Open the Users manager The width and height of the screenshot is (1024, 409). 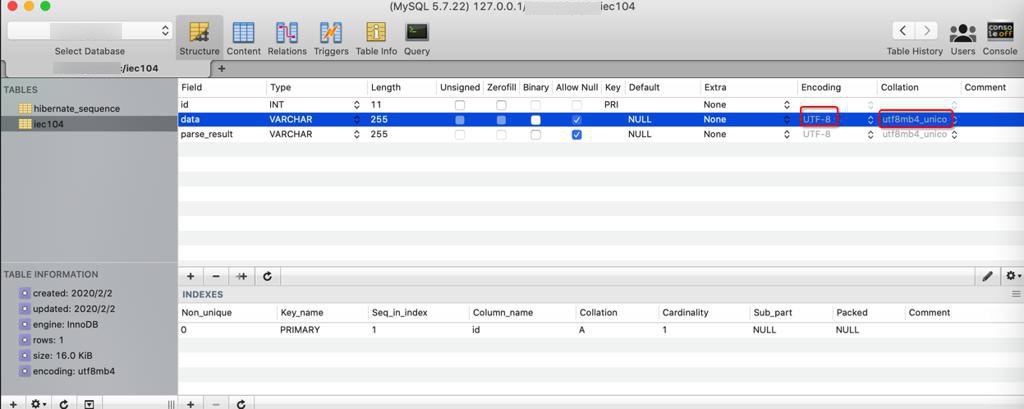point(963,38)
